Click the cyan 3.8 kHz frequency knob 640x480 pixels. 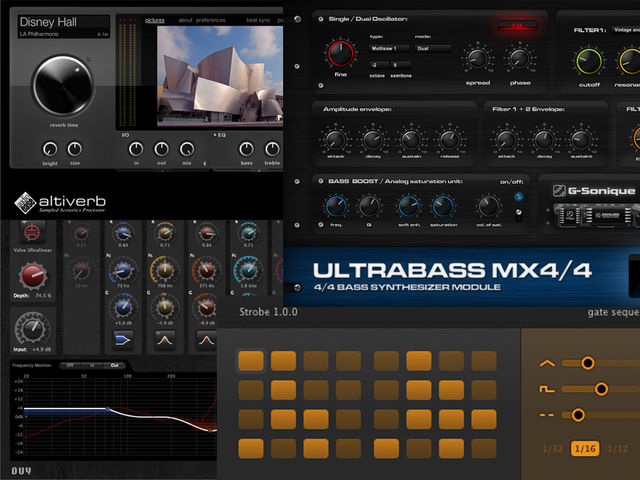pos(248,270)
